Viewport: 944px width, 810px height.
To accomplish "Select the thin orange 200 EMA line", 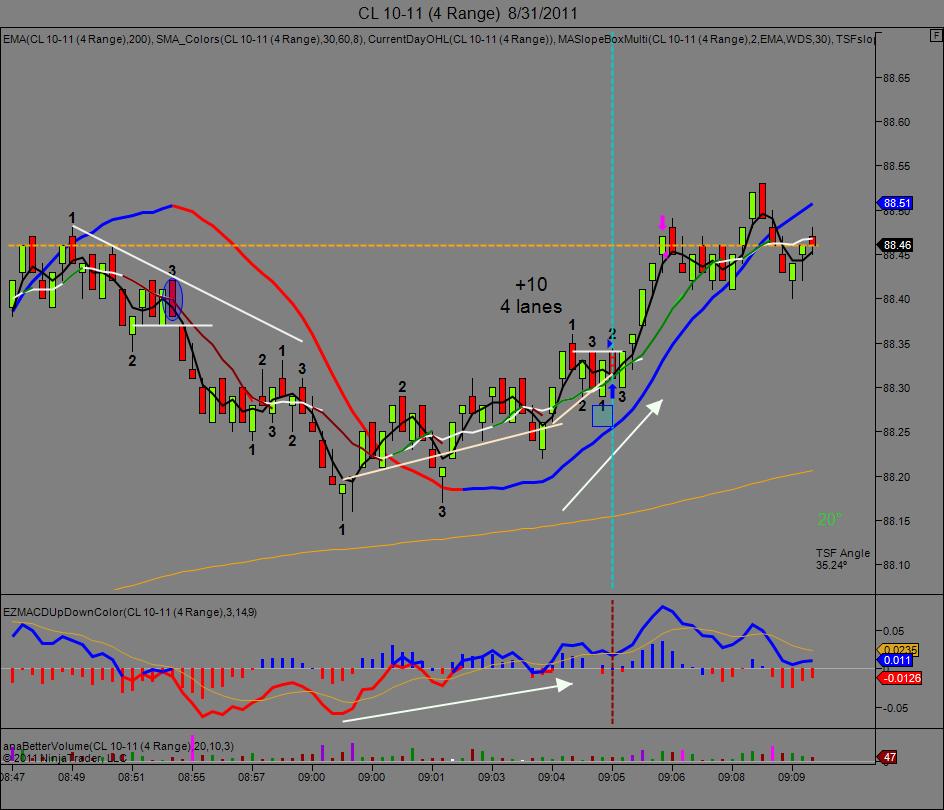I will (x=464, y=536).
